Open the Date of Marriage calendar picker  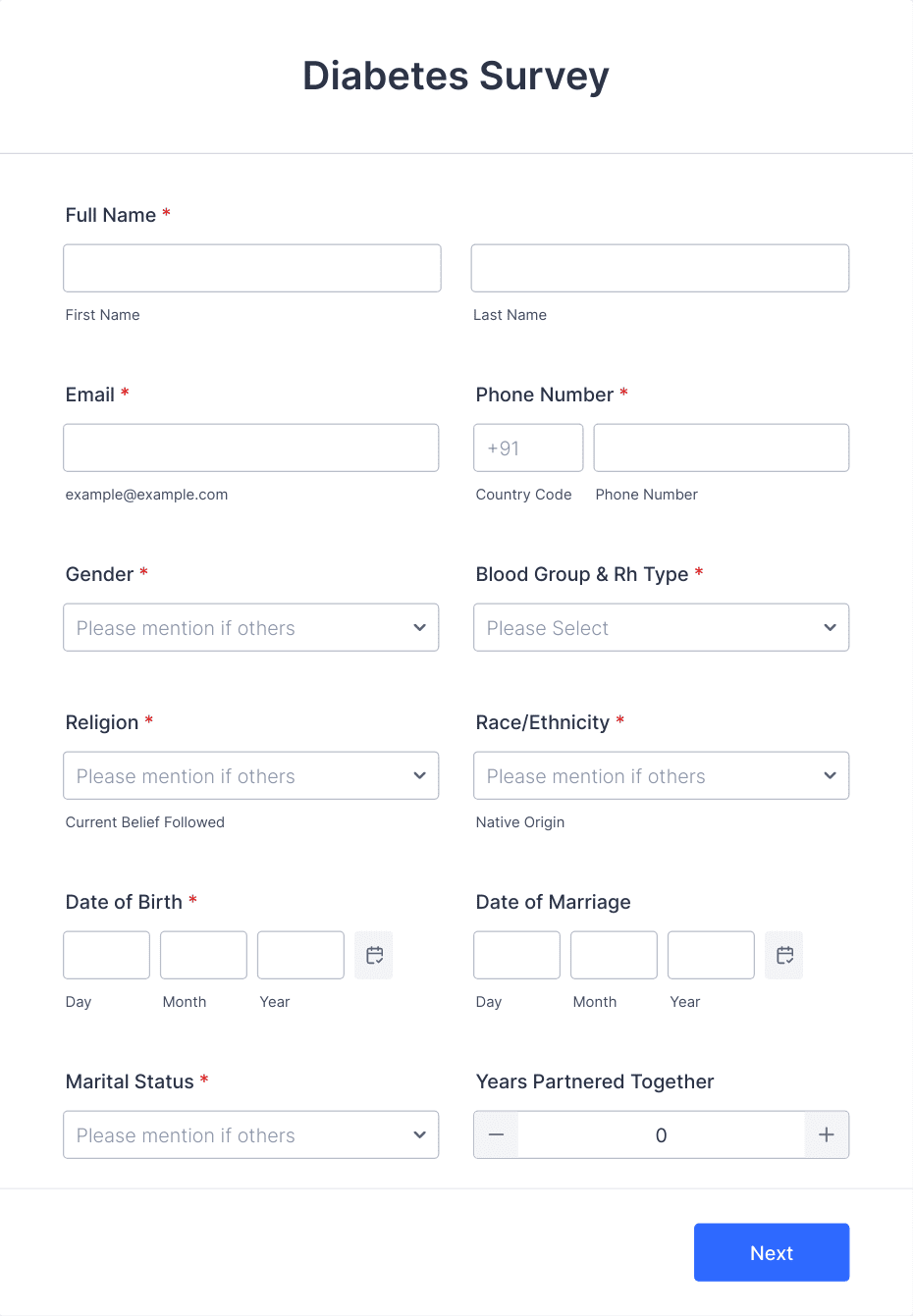click(783, 954)
